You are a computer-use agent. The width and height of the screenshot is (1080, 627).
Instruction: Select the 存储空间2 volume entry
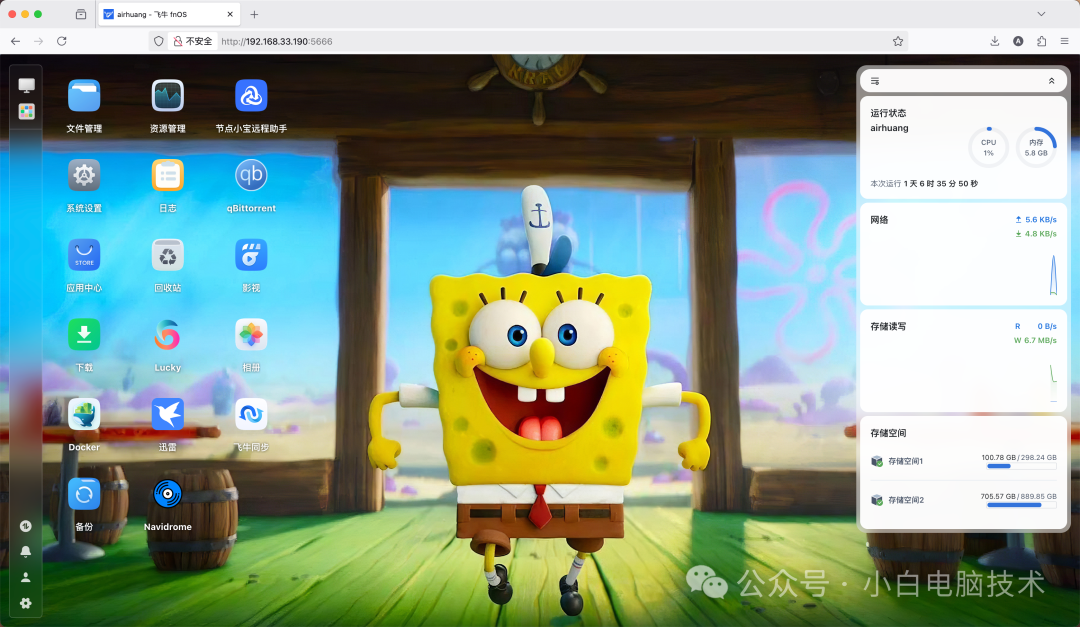963,500
